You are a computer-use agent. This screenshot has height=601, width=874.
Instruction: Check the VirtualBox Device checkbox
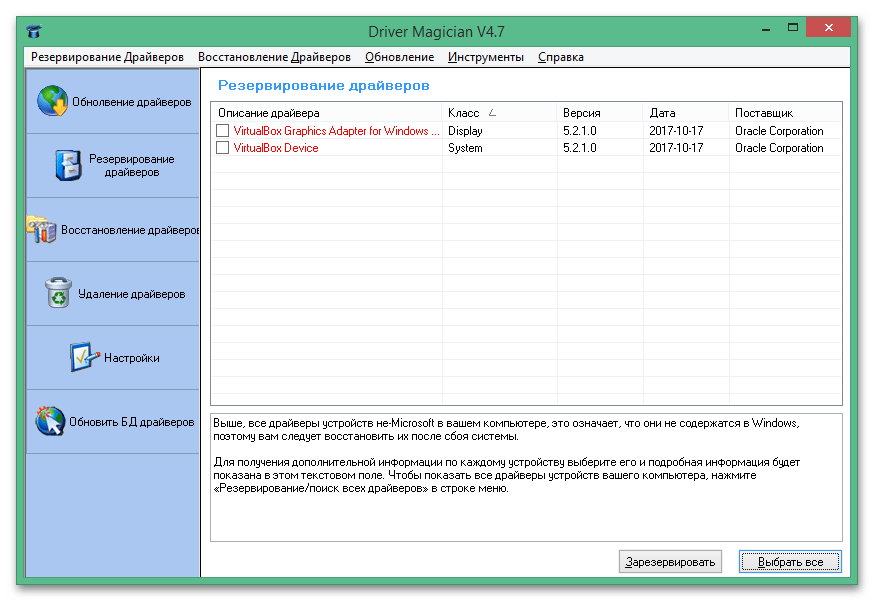point(222,148)
